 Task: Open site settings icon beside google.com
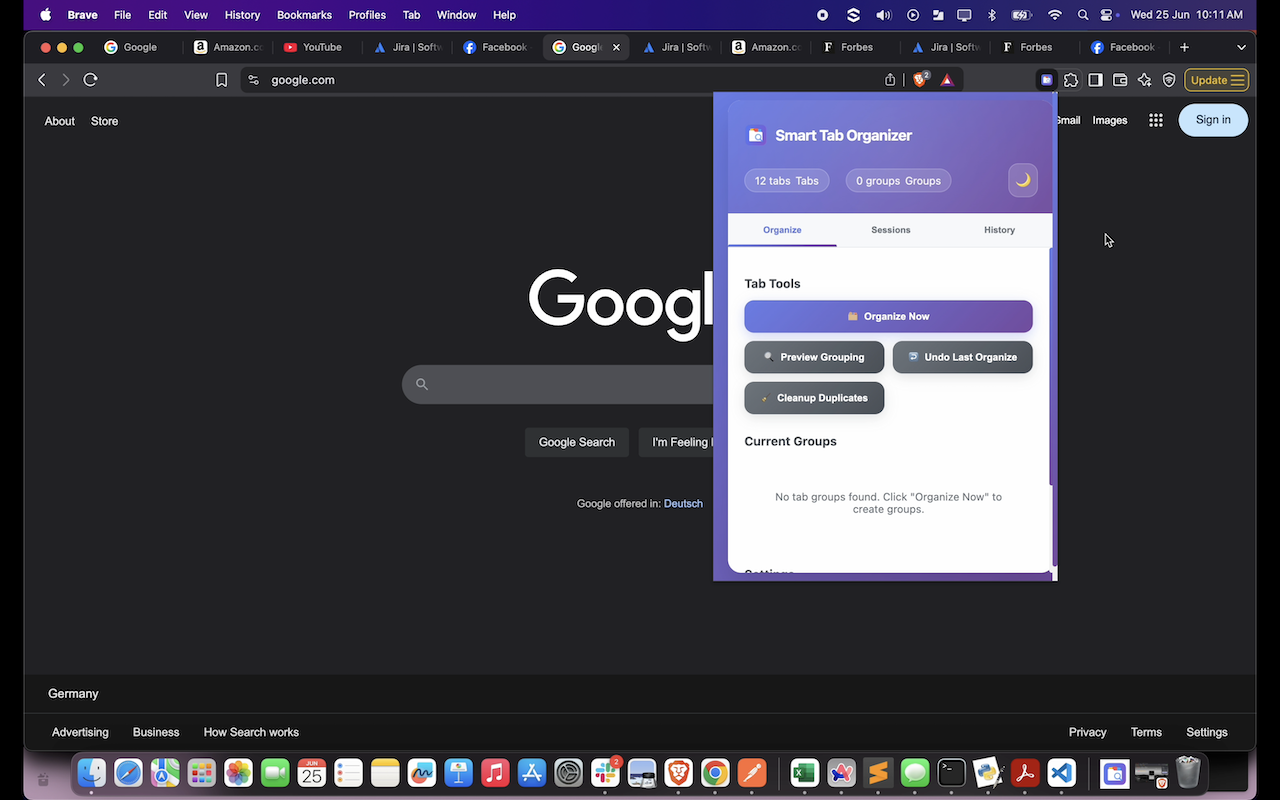pyautogui.click(x=253, y=80)
